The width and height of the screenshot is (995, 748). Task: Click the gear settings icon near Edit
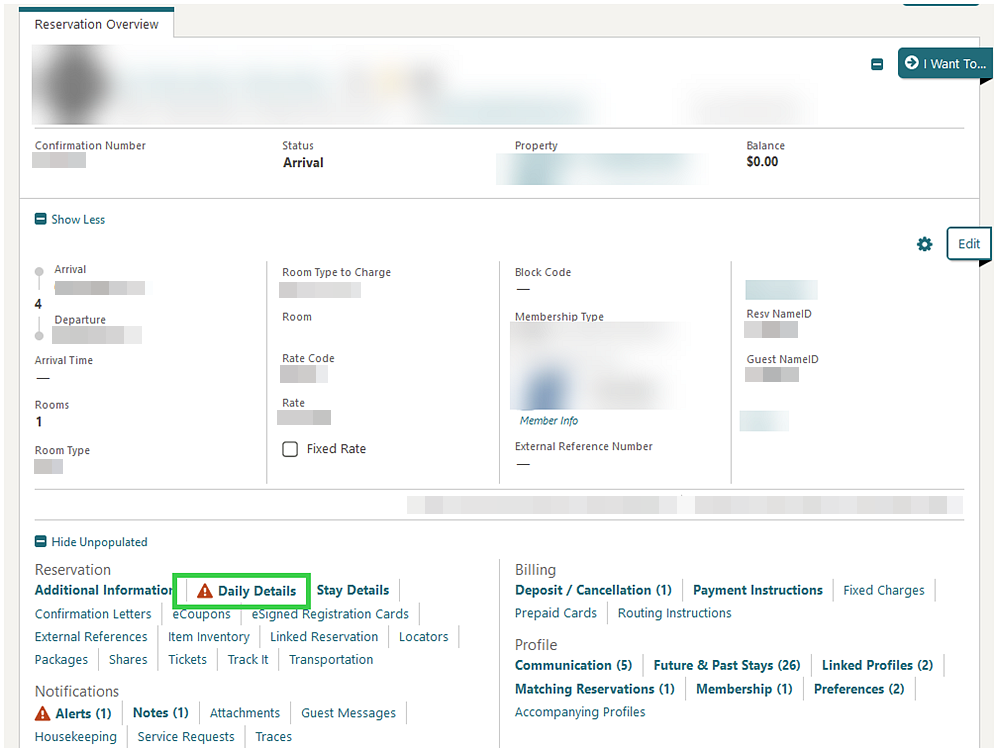[x=925, y=244]
